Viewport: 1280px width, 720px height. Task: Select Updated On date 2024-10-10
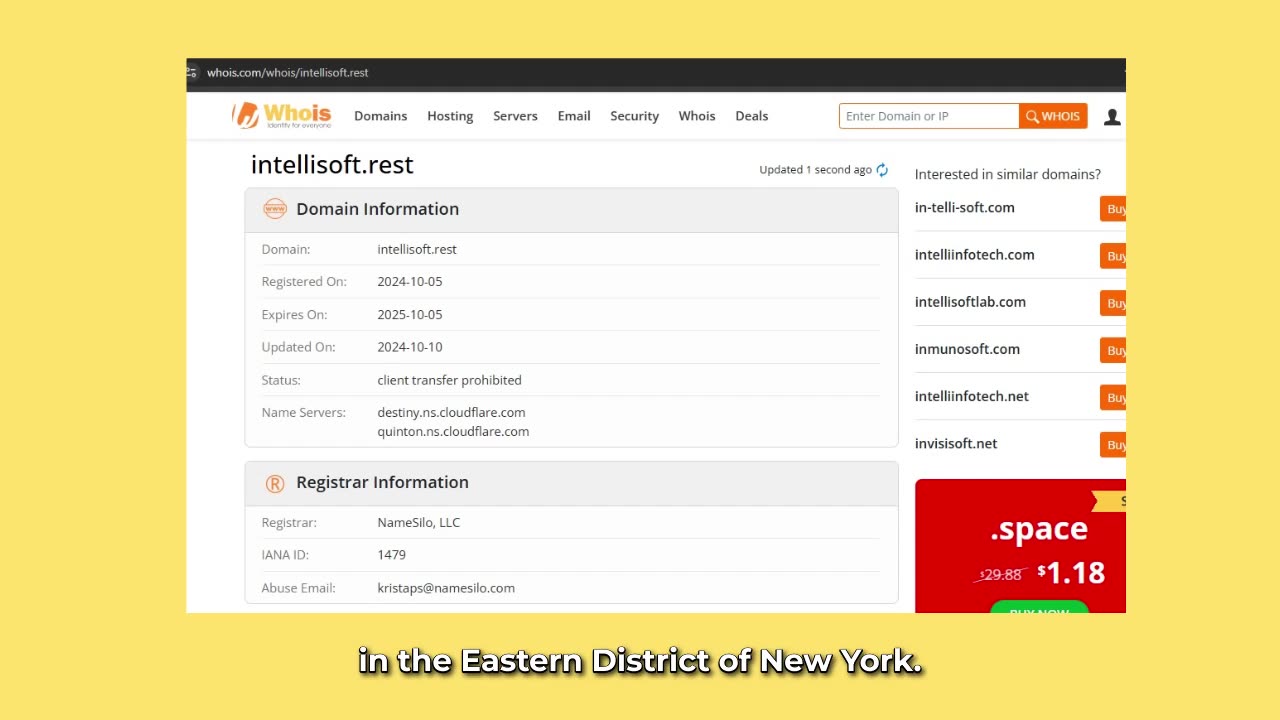[x=410, y=347]
